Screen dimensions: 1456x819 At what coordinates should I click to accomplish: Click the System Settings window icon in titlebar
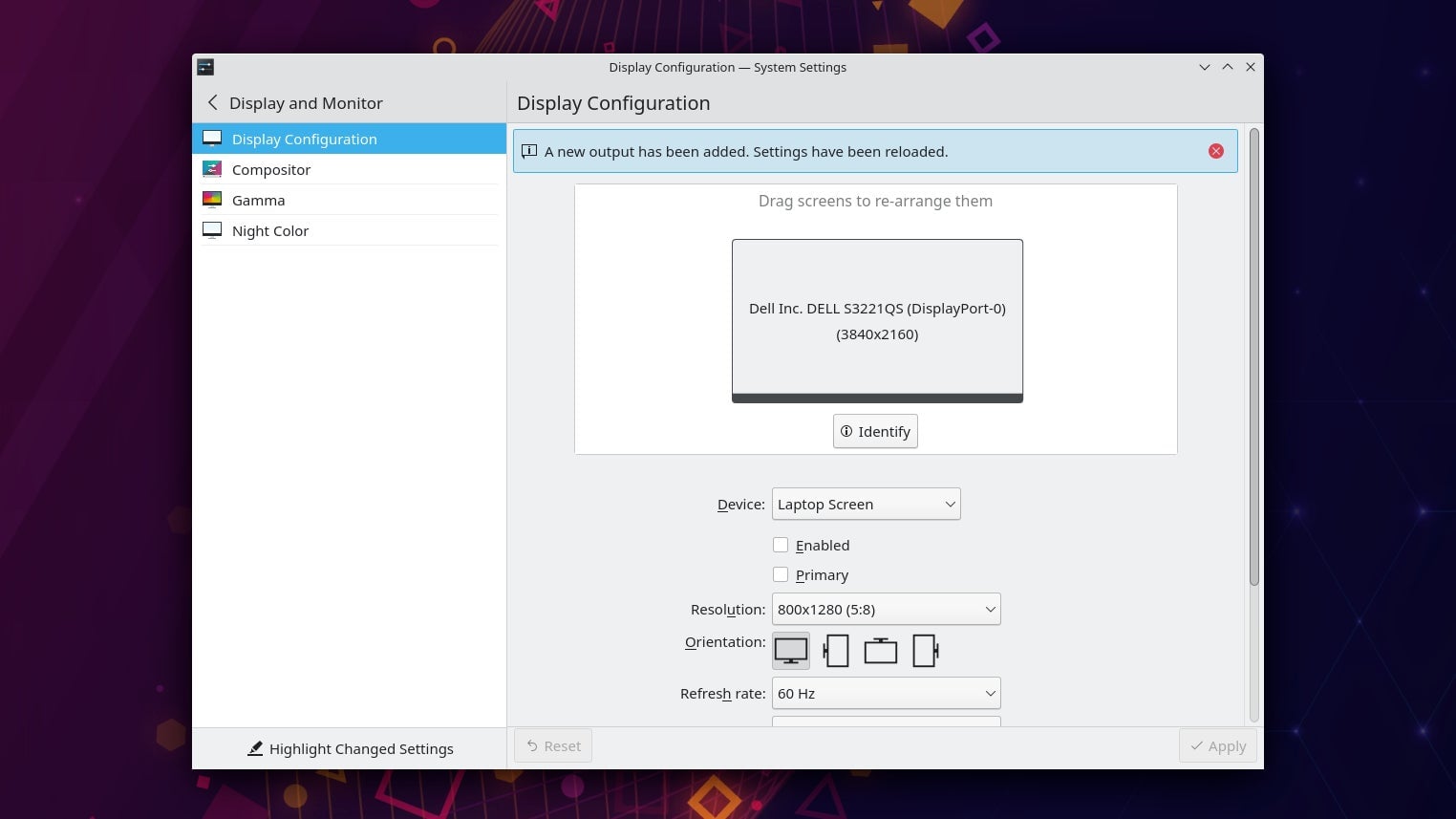pyautogui.click(x=205, y=67)
